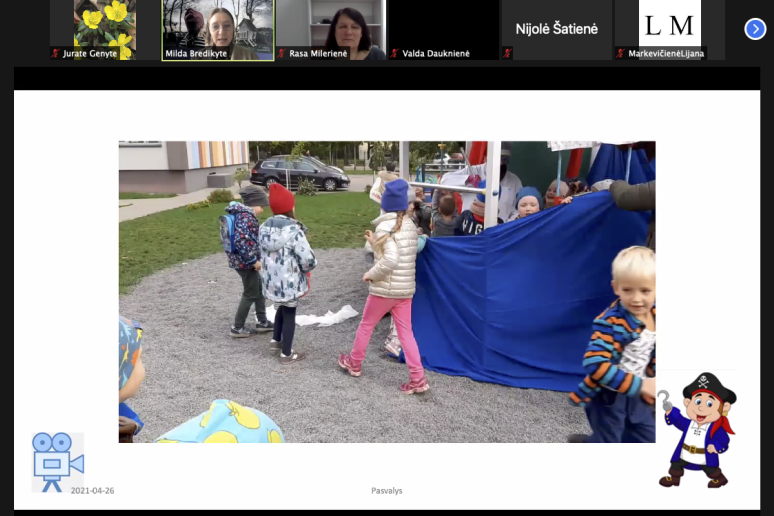Image resolution: width=774 pixels, height=516 pixels.
Task: Select Valda Dauknienė's blank video tile
Action: pyautogui.click(x=443, y=30)
